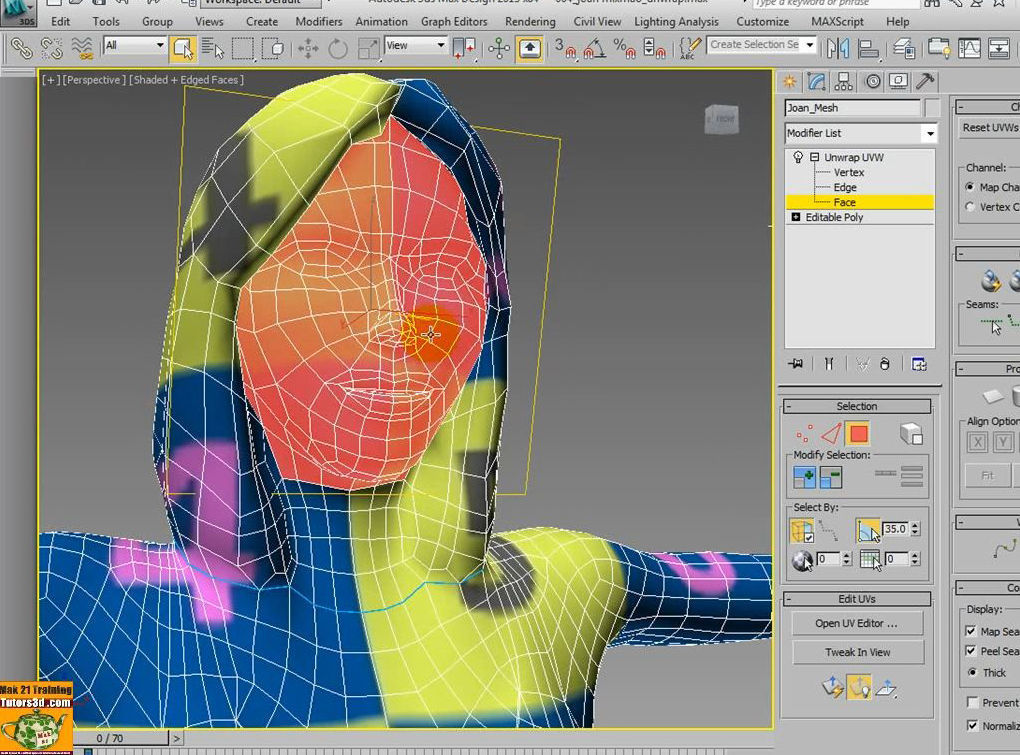Screen dimensions: 1020x755
Task: Click the Unlink Selection tool
Action: [x=52, y=48]
